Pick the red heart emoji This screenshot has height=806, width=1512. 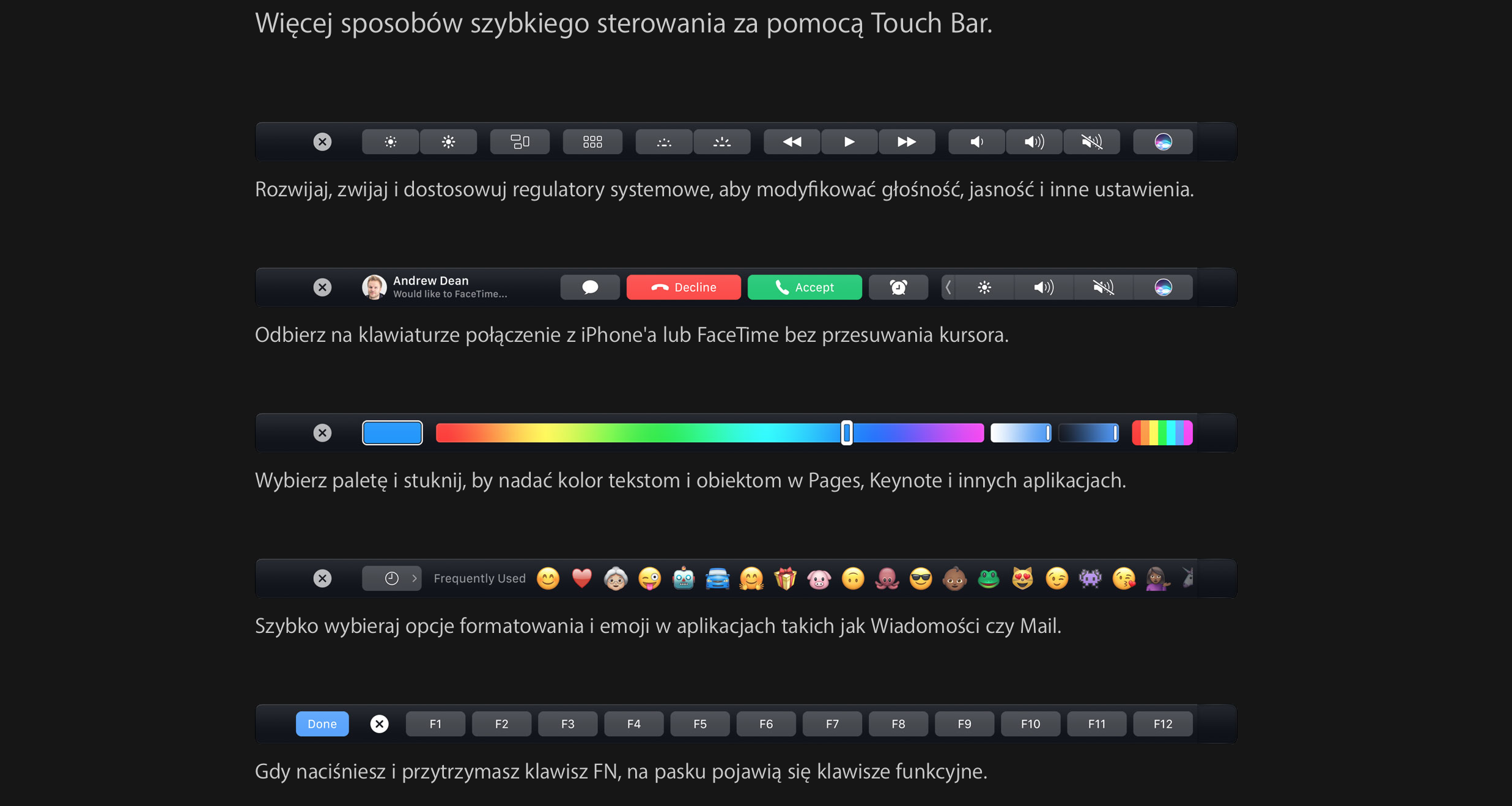(582, 579)
